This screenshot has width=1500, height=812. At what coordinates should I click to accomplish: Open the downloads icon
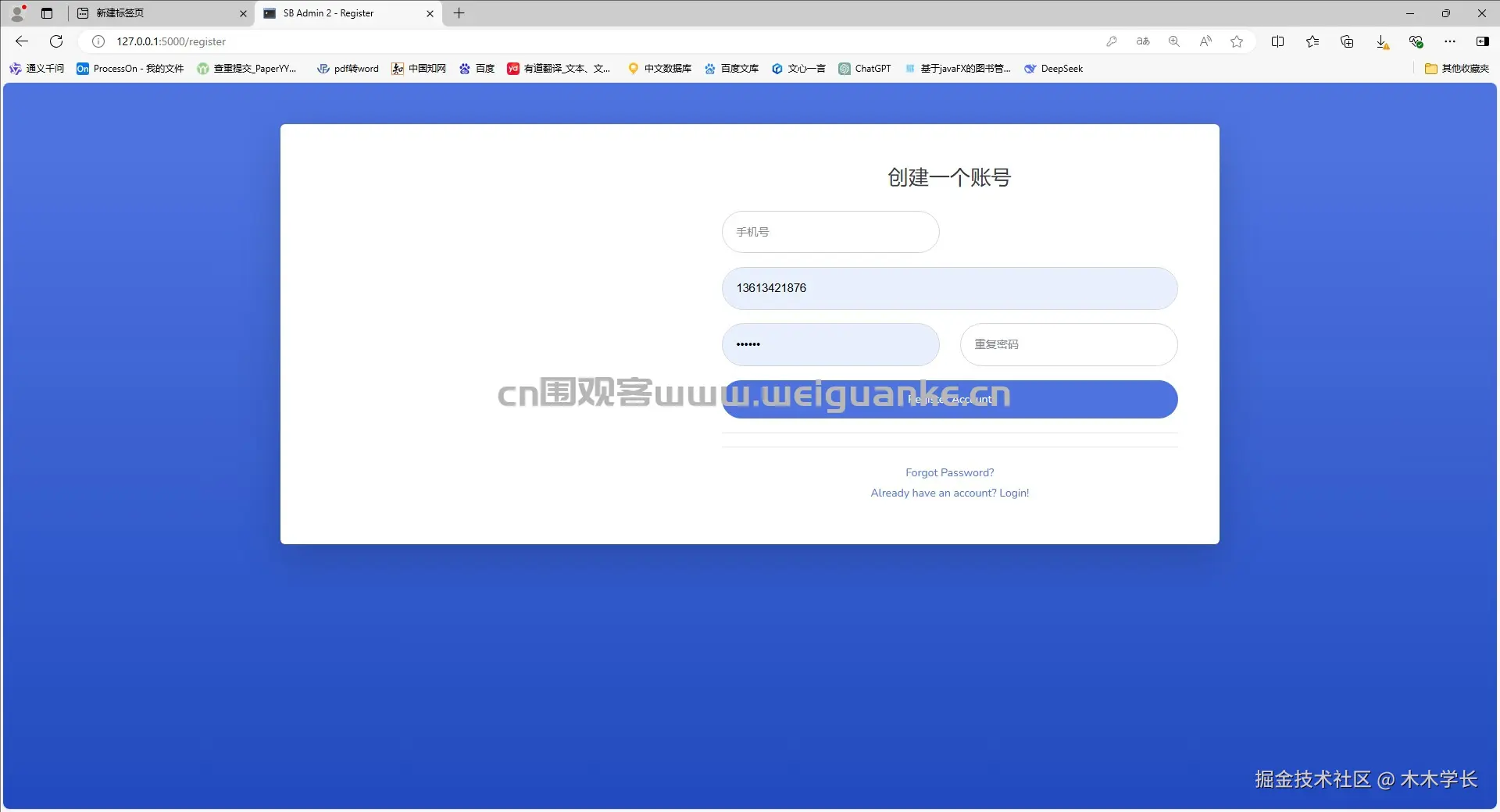point(1382,42)
